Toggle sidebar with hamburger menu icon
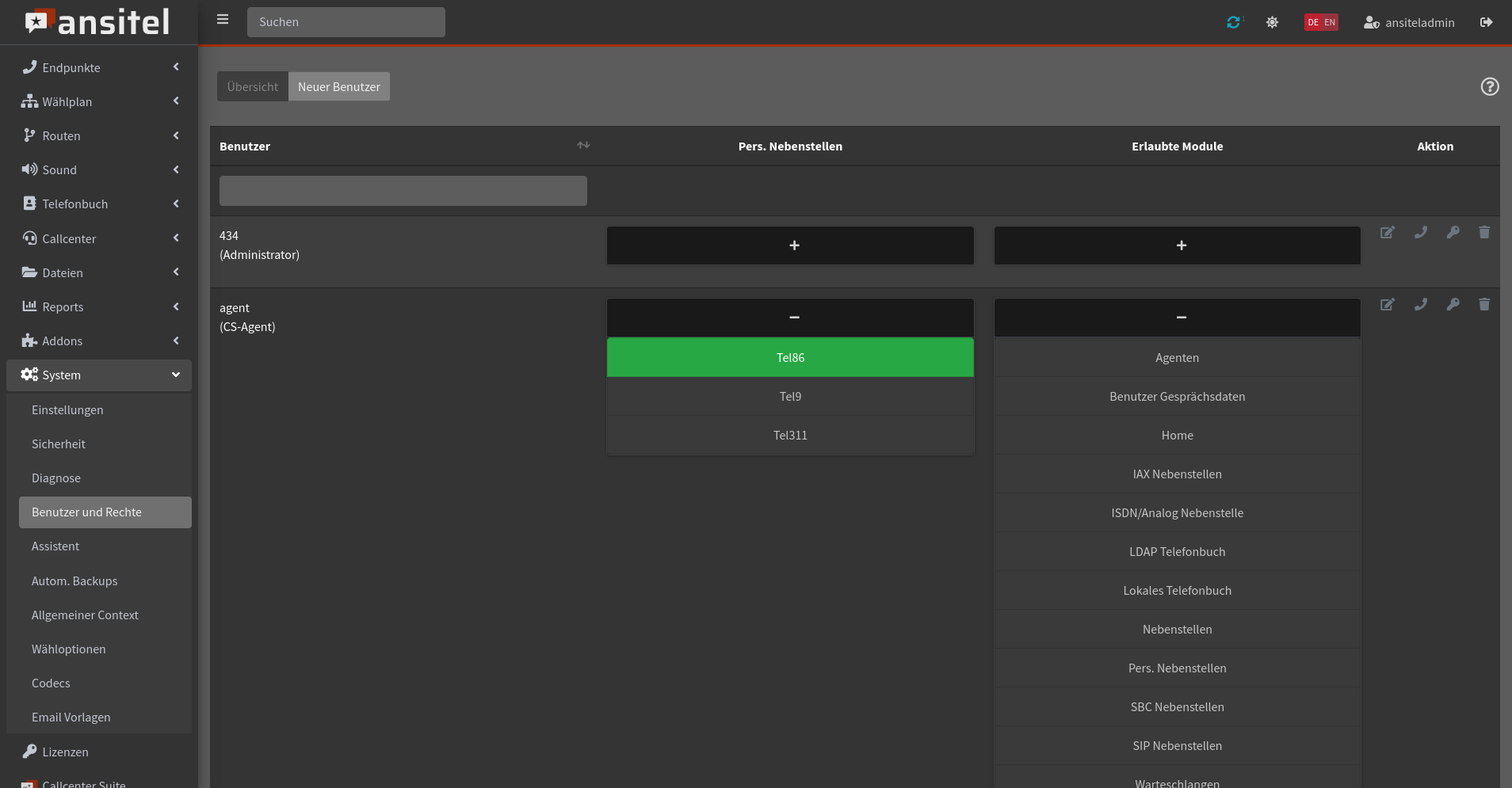Viewport: 1512px width, 788px height. (223, 20)
